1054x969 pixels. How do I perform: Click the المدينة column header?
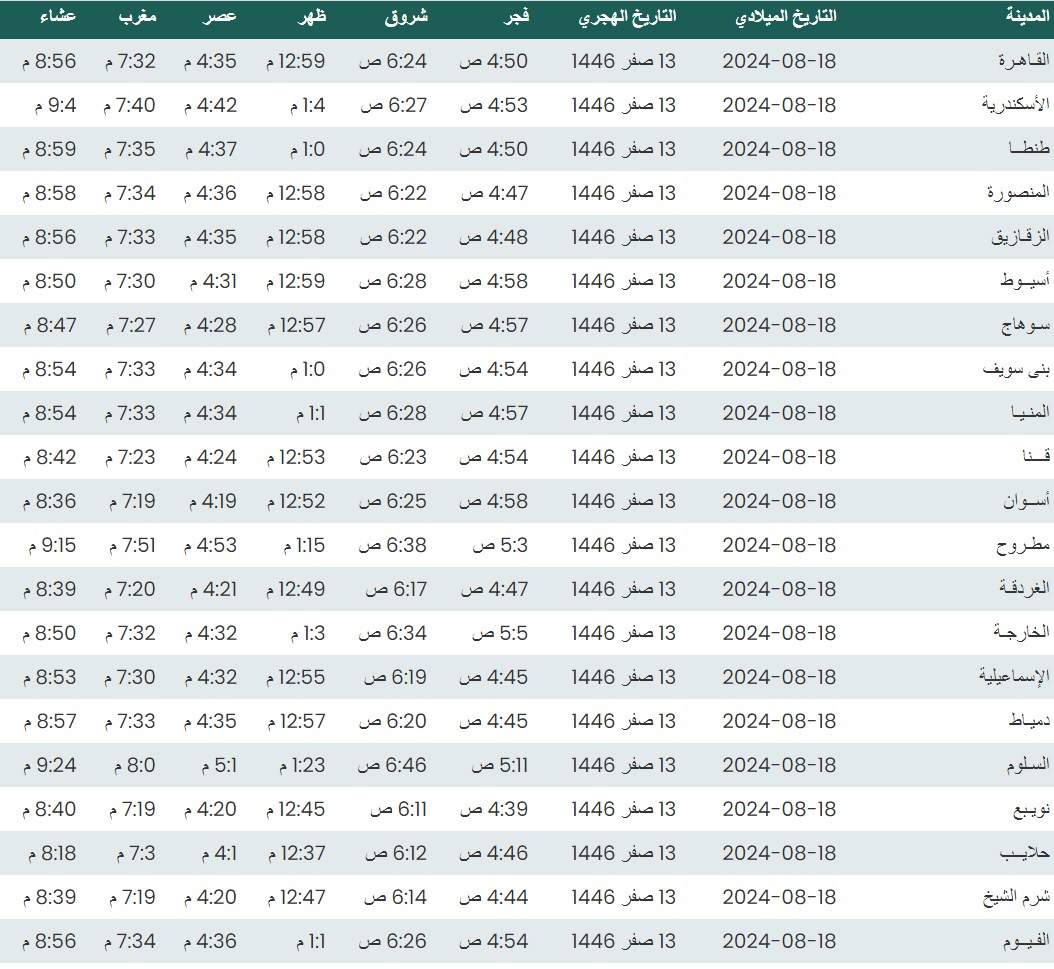point(1027,17)
